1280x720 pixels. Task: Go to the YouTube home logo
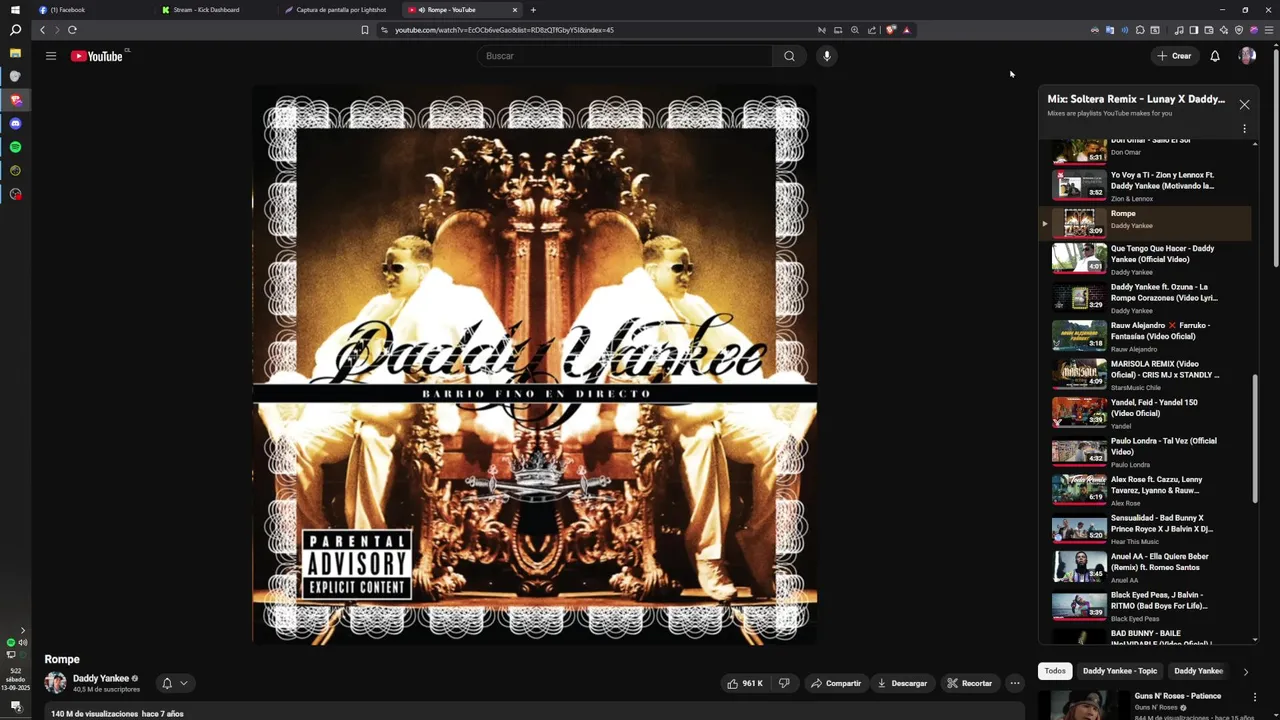tap(97, 56)
